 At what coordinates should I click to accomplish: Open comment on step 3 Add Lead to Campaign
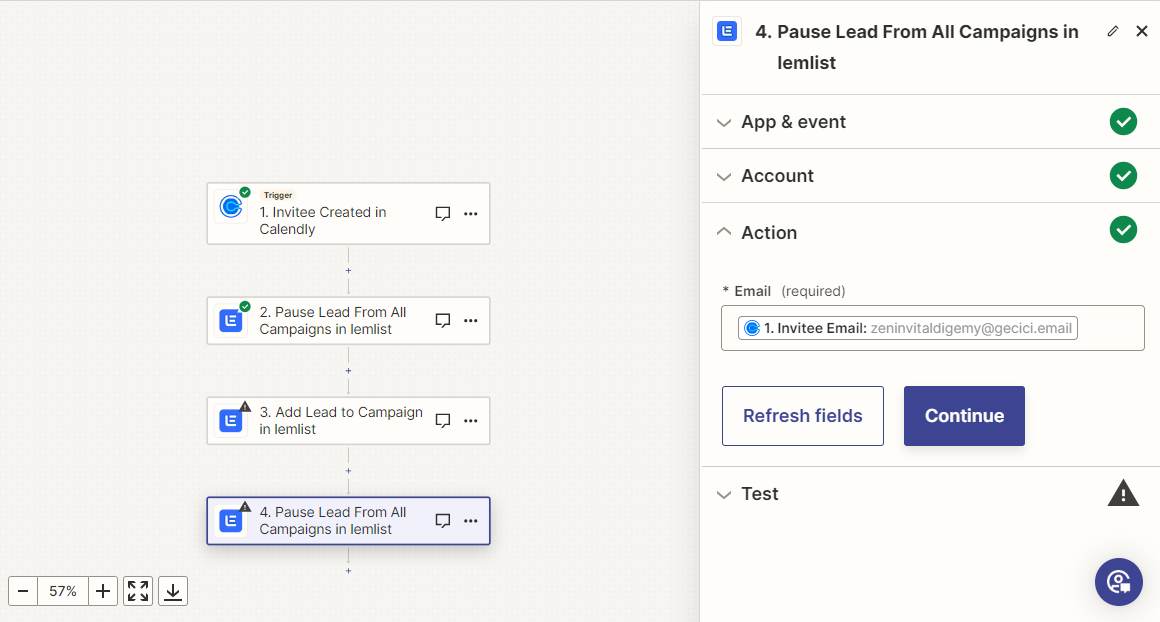point(442,420)
